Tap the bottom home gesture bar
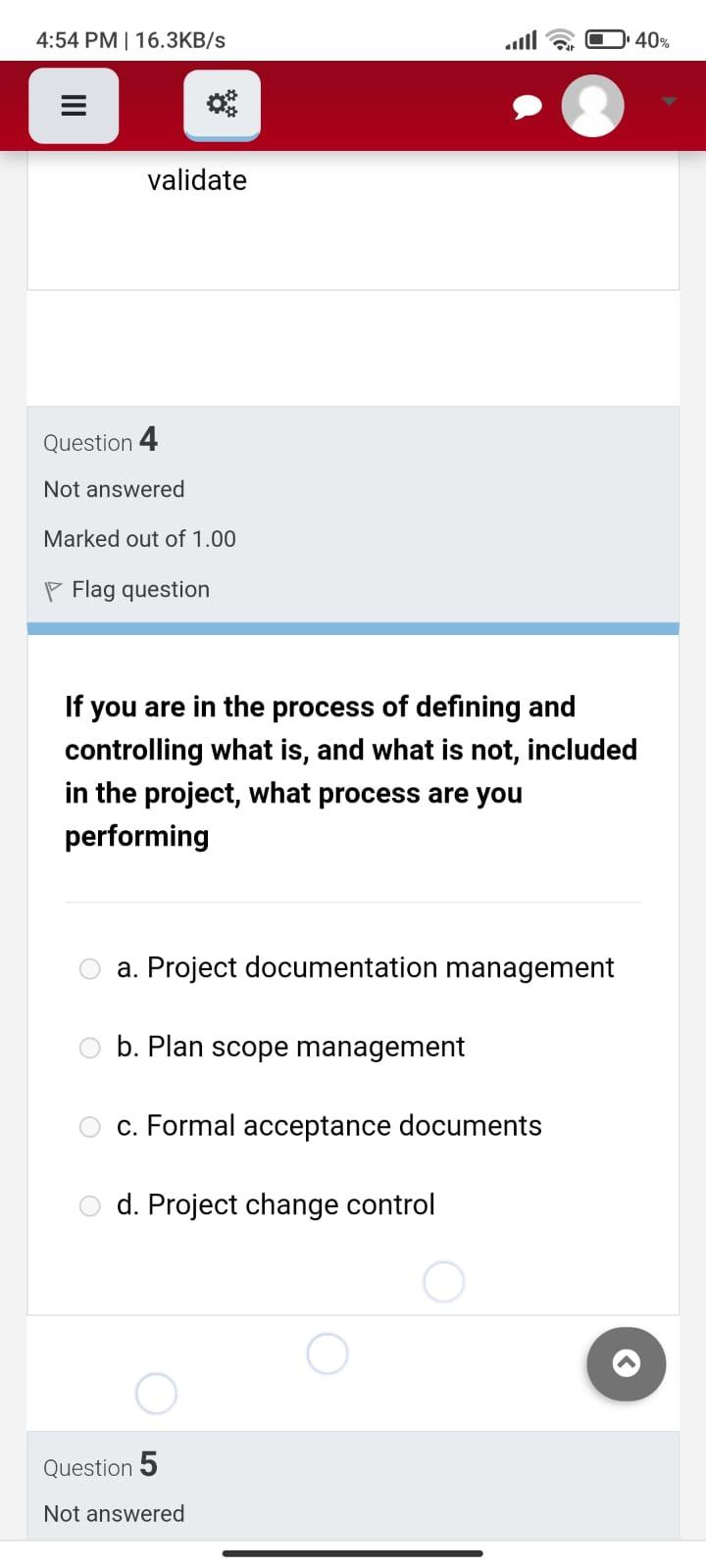 click(x=352, y=1553)
